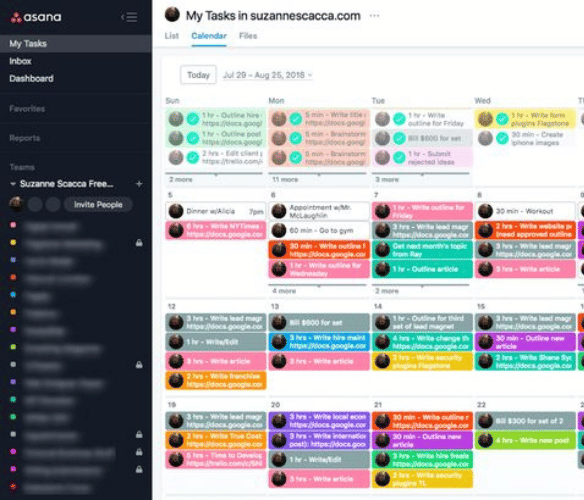Toggle checkmark on Wednesday Create iphone images
584x500 pixels.
[502, 138]
